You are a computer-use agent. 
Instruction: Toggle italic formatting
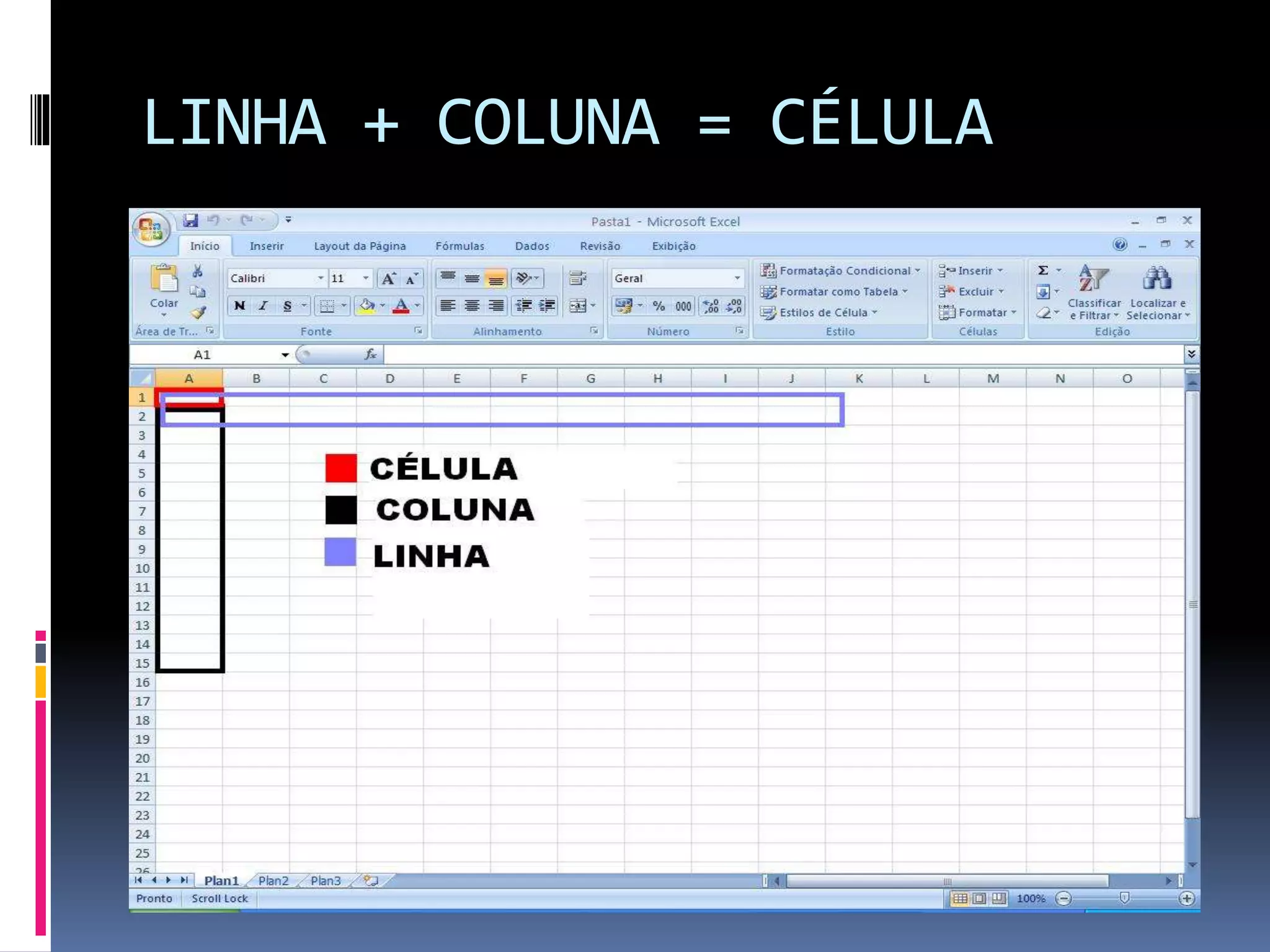click(x=264, y=306)
